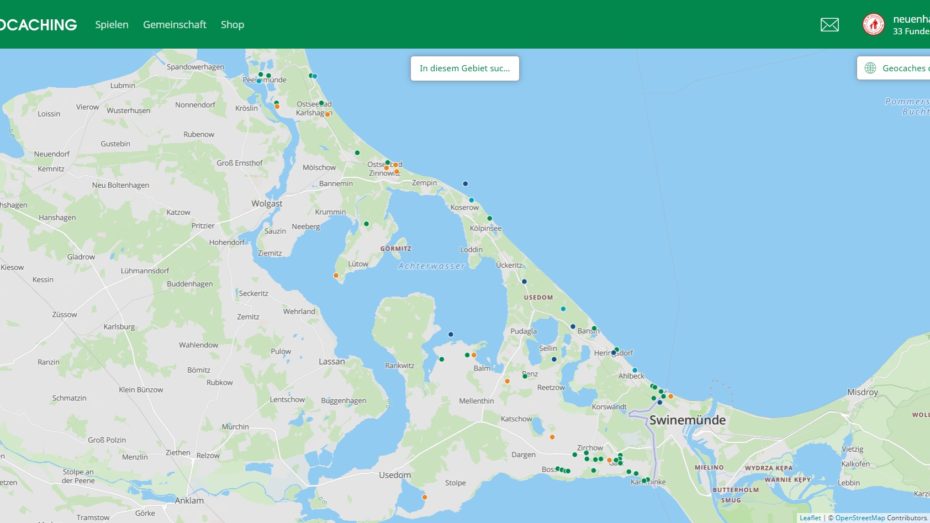930x523 pixels.
Task: Select green marker beside Benz label
Action: [525, 376]
